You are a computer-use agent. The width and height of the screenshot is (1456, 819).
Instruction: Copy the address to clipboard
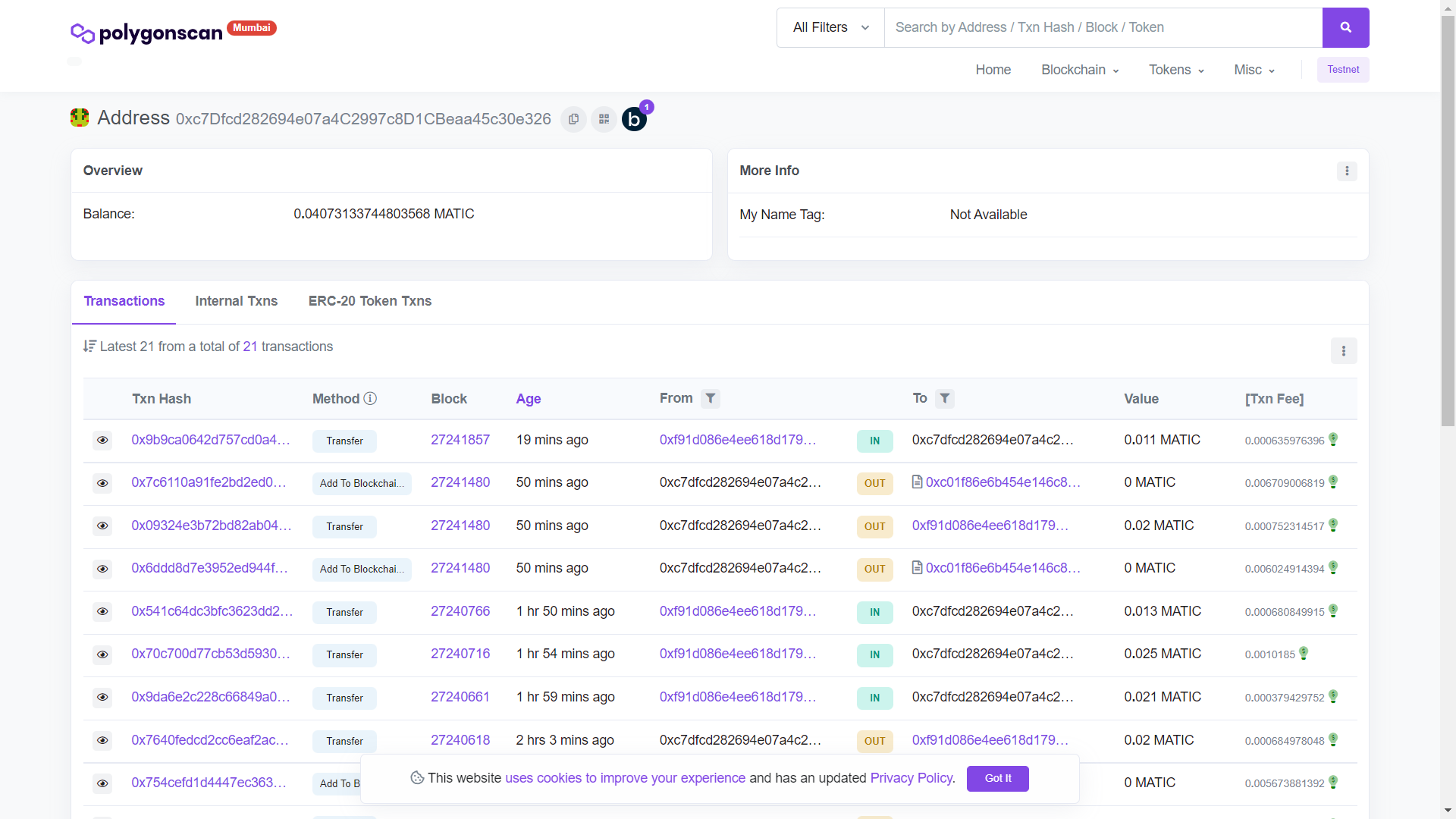(x=573, y=119)
